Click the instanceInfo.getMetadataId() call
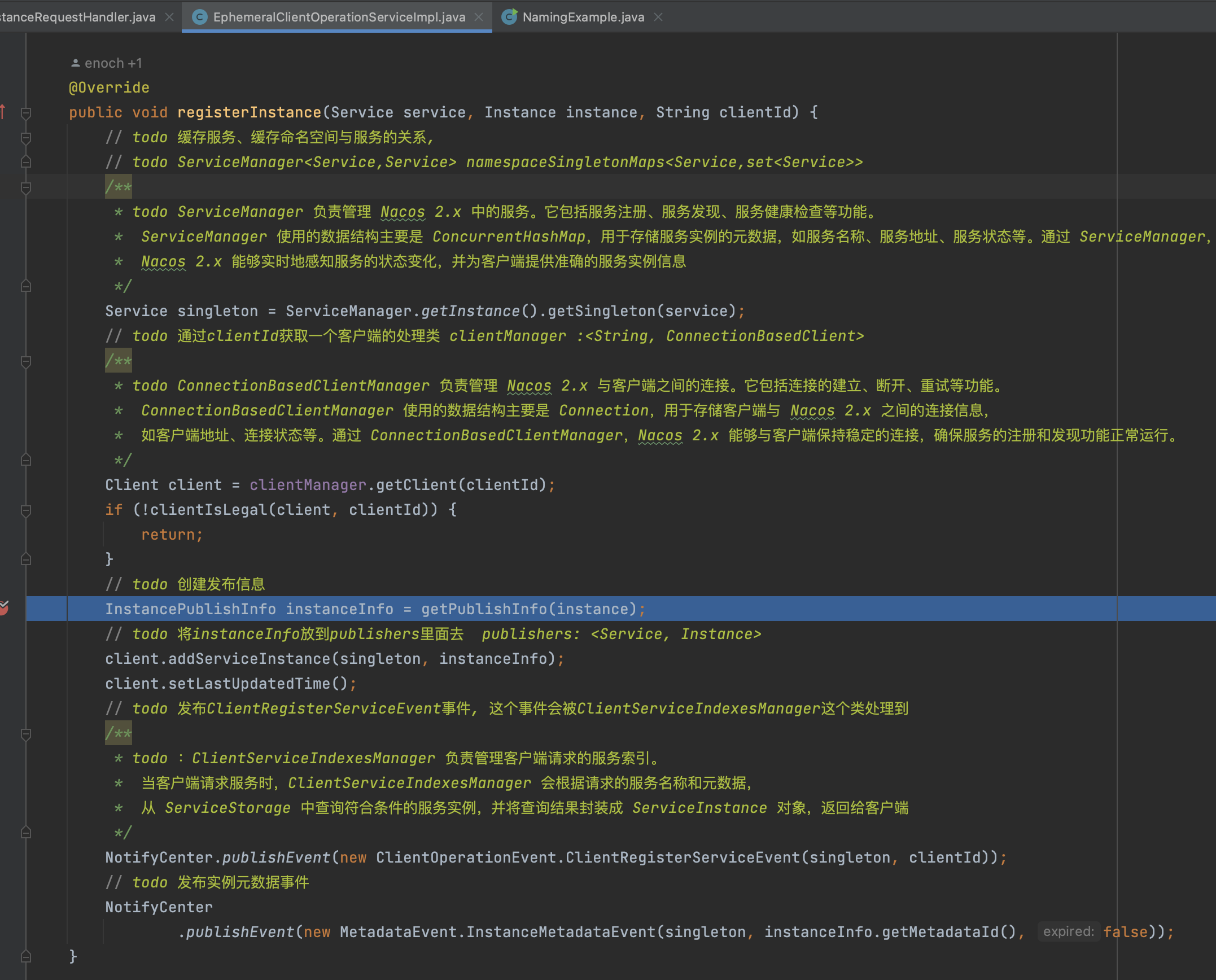1216x980 pixels. [890, 932]
